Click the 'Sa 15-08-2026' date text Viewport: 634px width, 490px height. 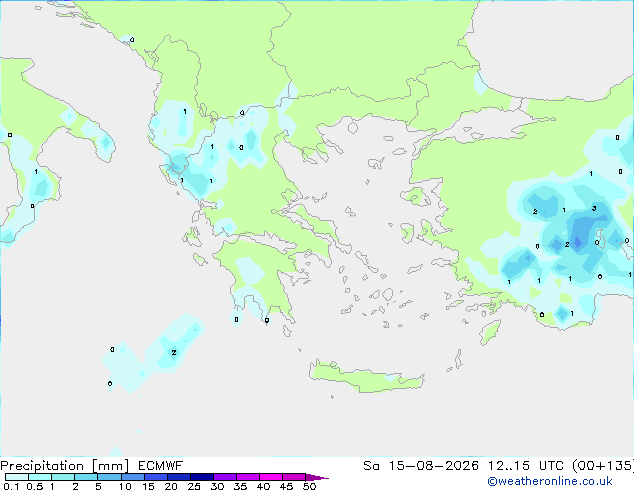pyautogui.click(x=421, y=466)
